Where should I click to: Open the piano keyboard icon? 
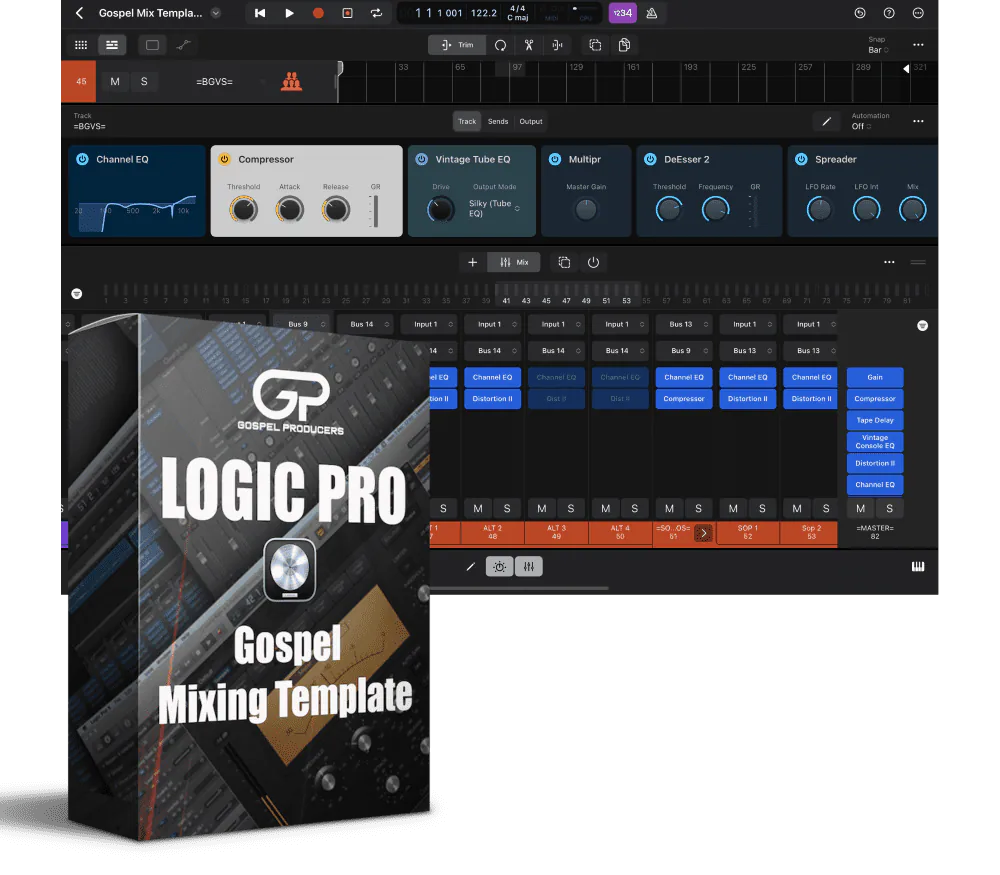point(918,566)
